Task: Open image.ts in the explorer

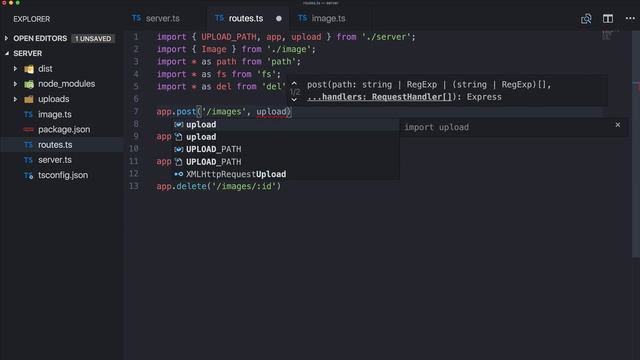Action: click(55, 114)
